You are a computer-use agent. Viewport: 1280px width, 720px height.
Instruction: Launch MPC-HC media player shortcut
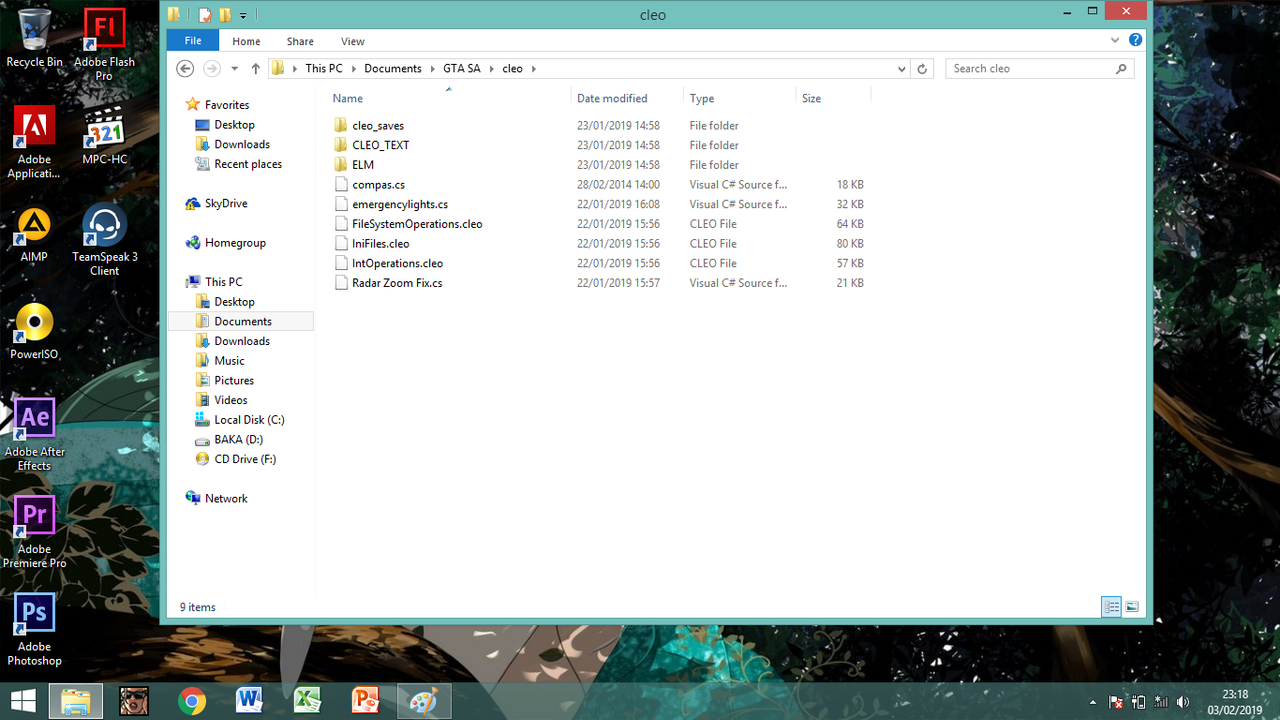[x=104, y=135]
